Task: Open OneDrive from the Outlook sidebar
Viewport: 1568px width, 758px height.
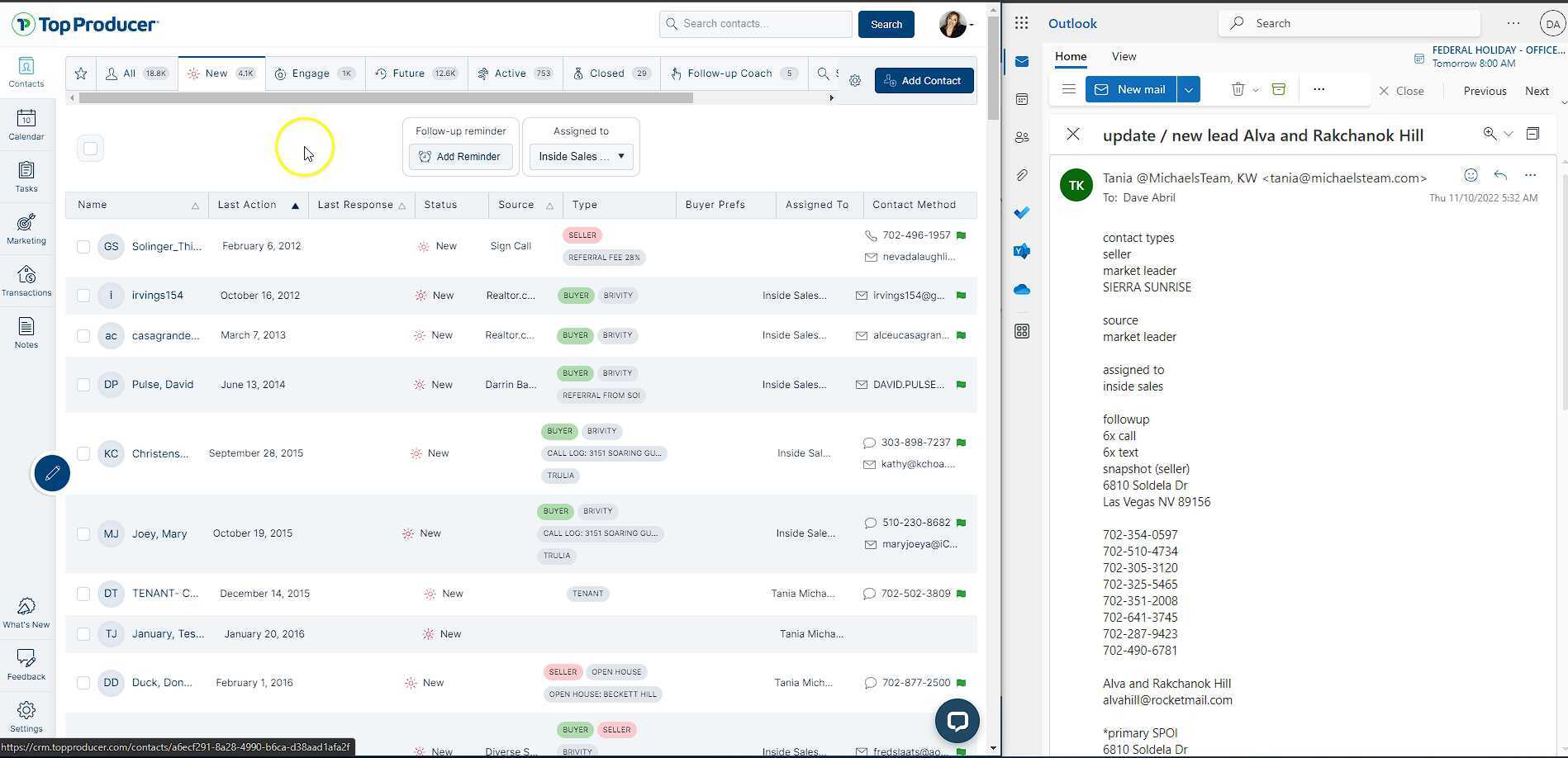Action: (x=1022, y=289)
